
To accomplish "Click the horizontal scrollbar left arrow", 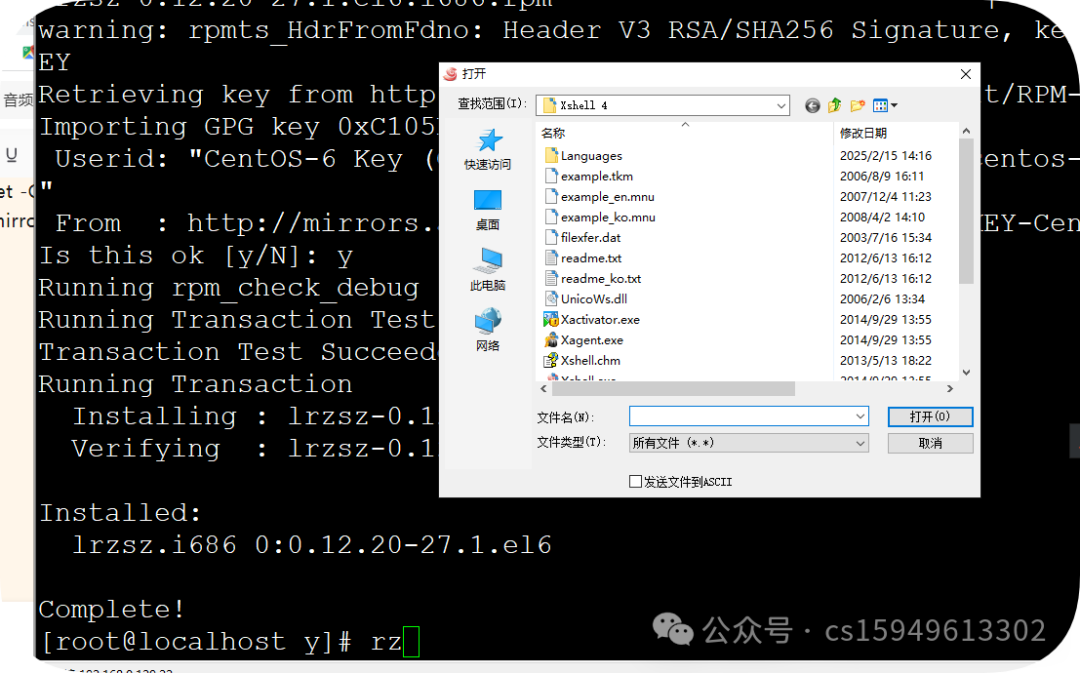I will 543,389.
